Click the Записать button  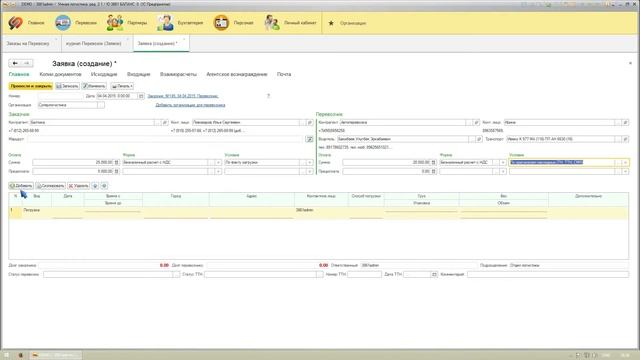point(68,86)
